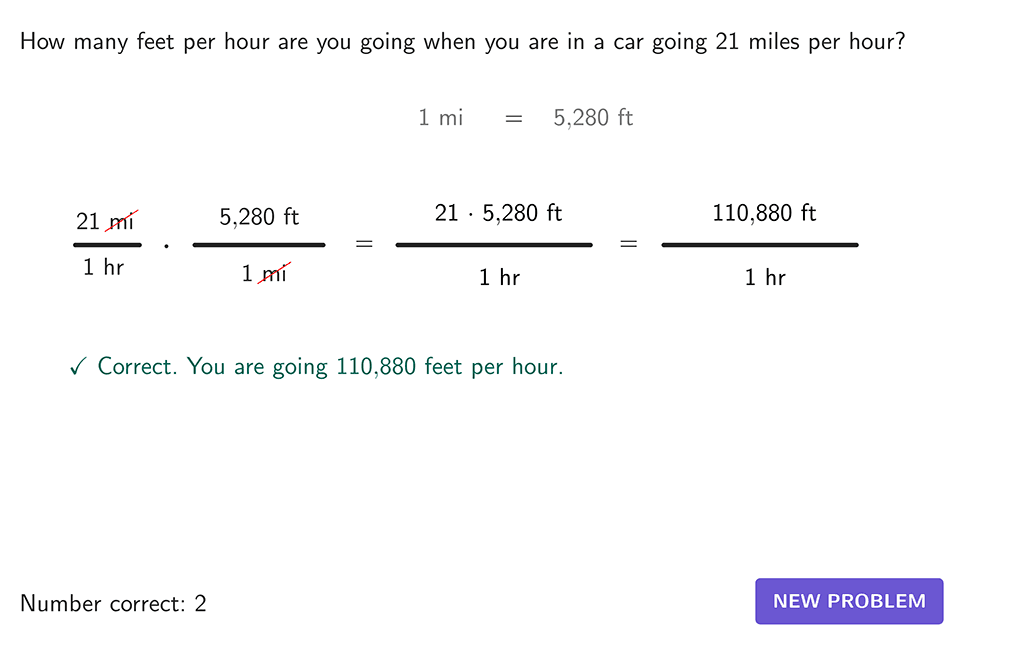The image size is (1032, 645).
Task: Click the second equals sign in the equation
Action: 628,244
